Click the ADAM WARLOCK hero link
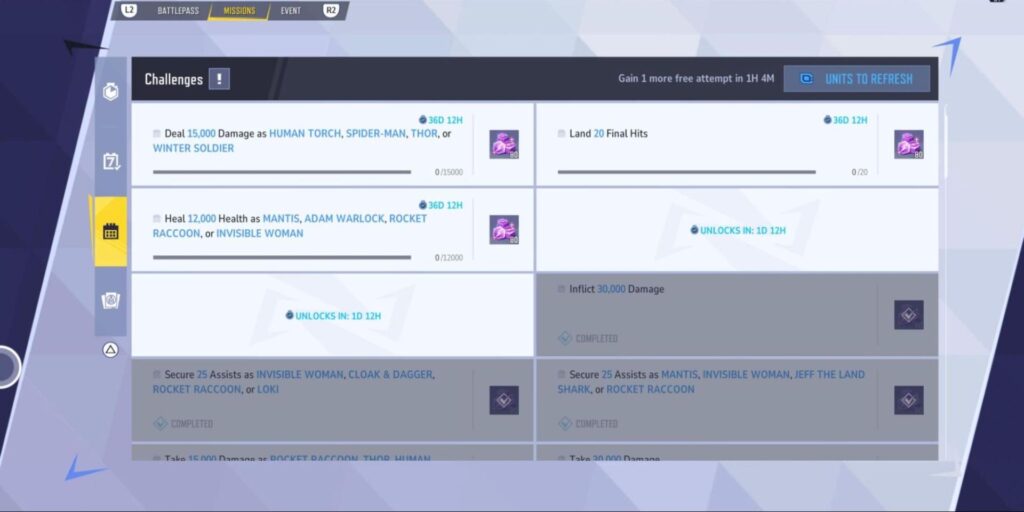 pyautogui.click(x=344, y=219)
